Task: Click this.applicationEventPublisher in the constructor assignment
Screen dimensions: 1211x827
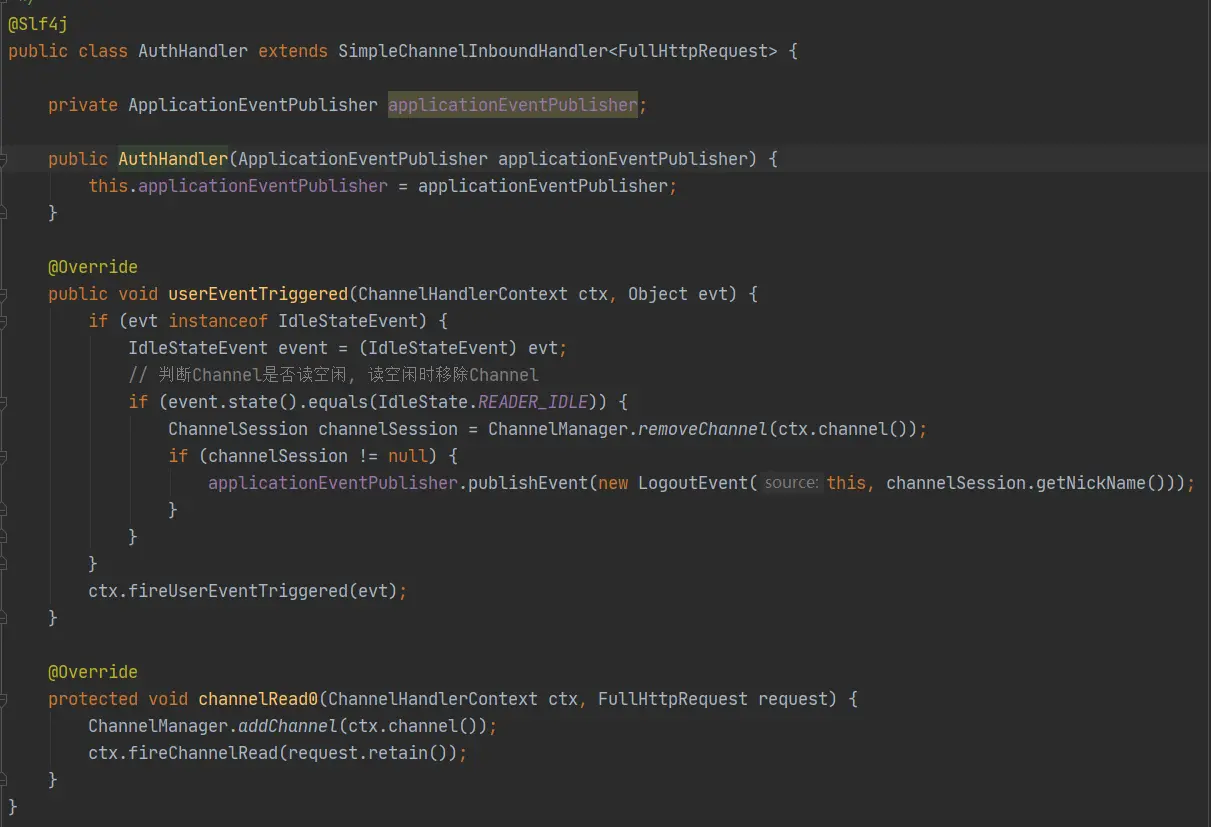Action: (x=238, y=186)
